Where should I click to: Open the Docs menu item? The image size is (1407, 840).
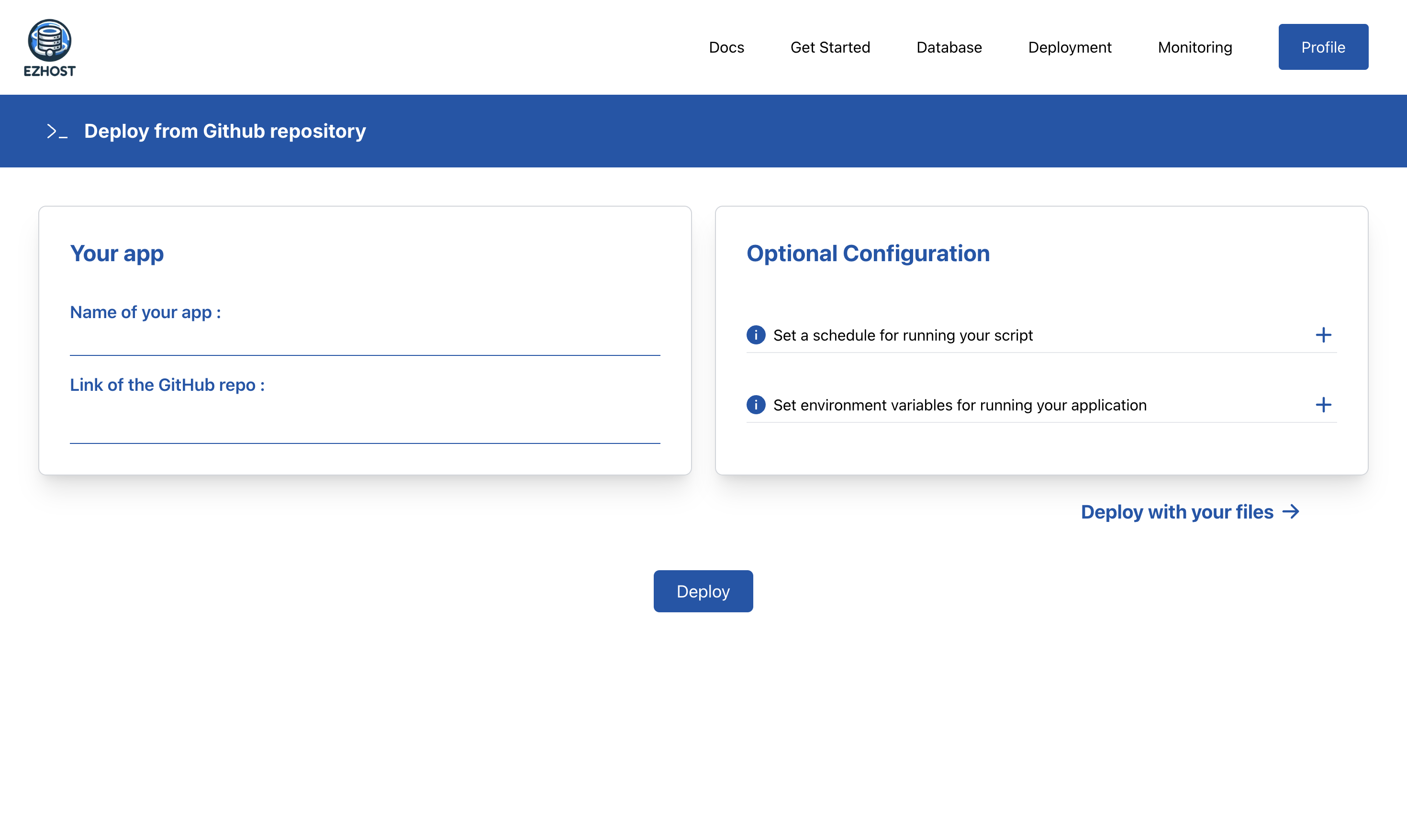pyautogui.click(x=726, y=47)
